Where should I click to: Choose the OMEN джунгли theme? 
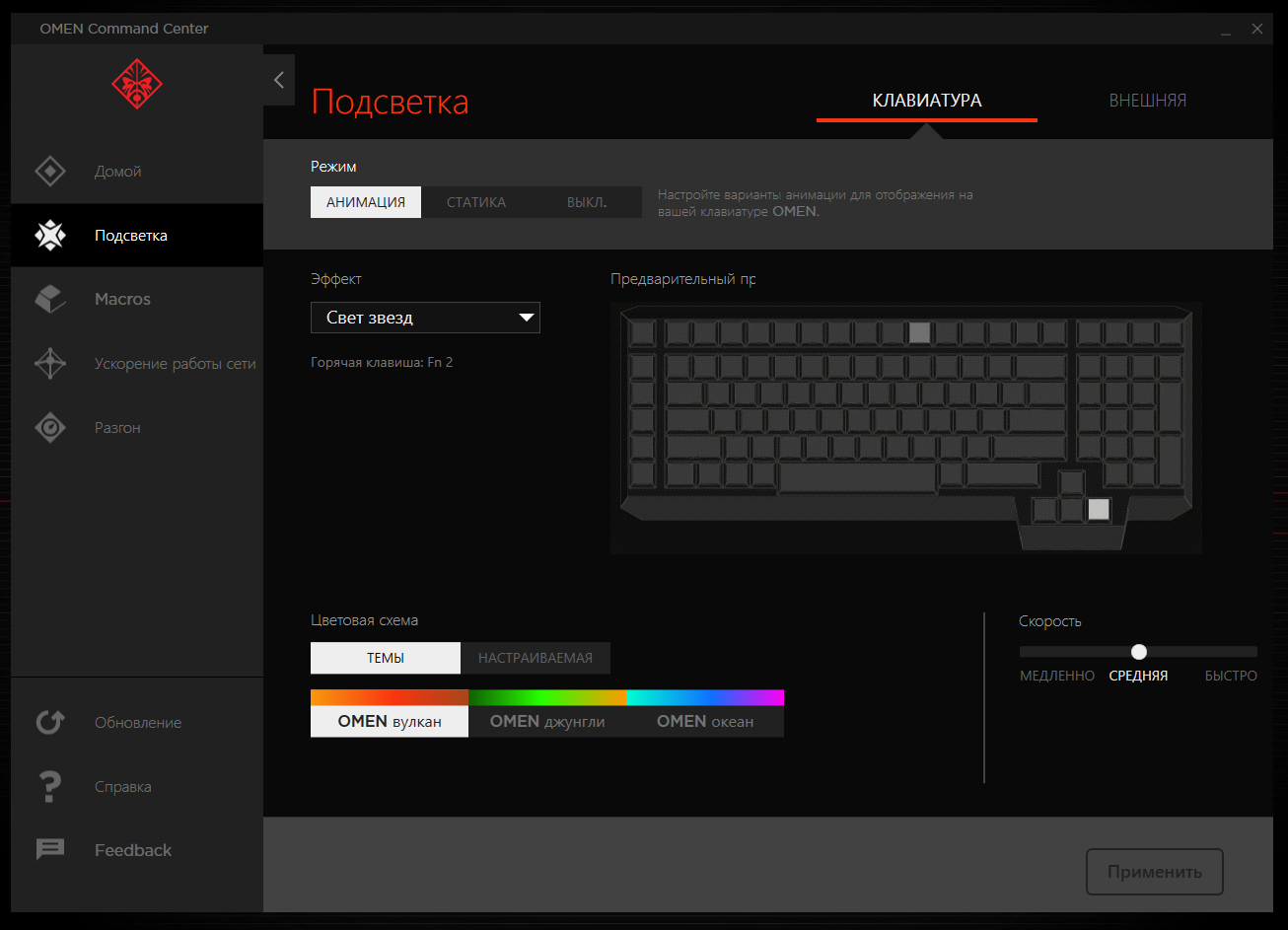(547, 721)
